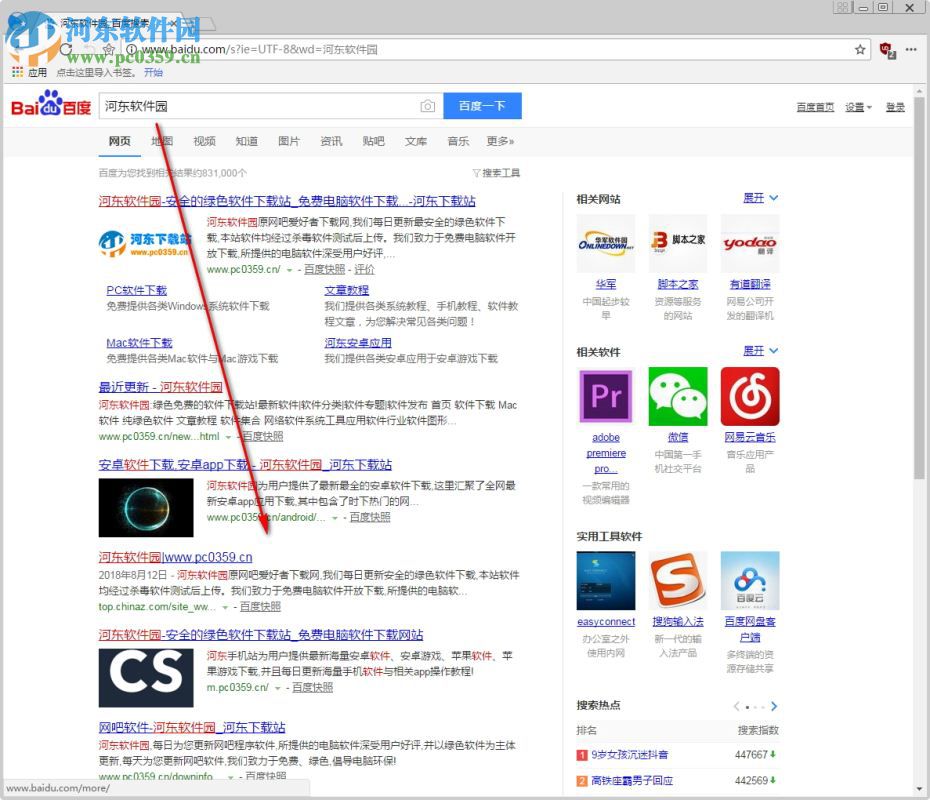Click the Baidu logo
930x800 pixels.
coord(51,104)
